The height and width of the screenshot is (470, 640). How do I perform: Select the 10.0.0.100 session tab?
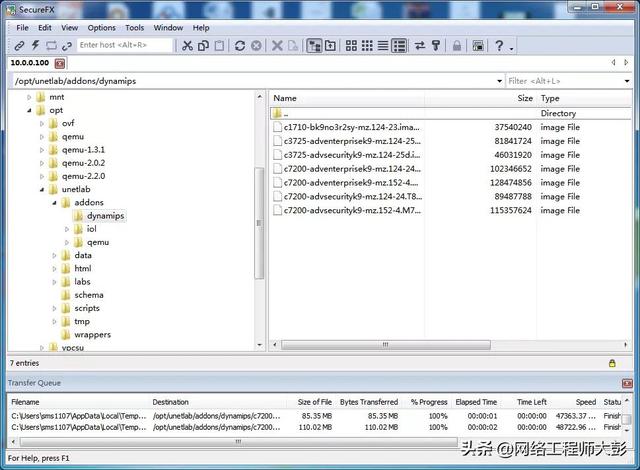click(30, 63)
